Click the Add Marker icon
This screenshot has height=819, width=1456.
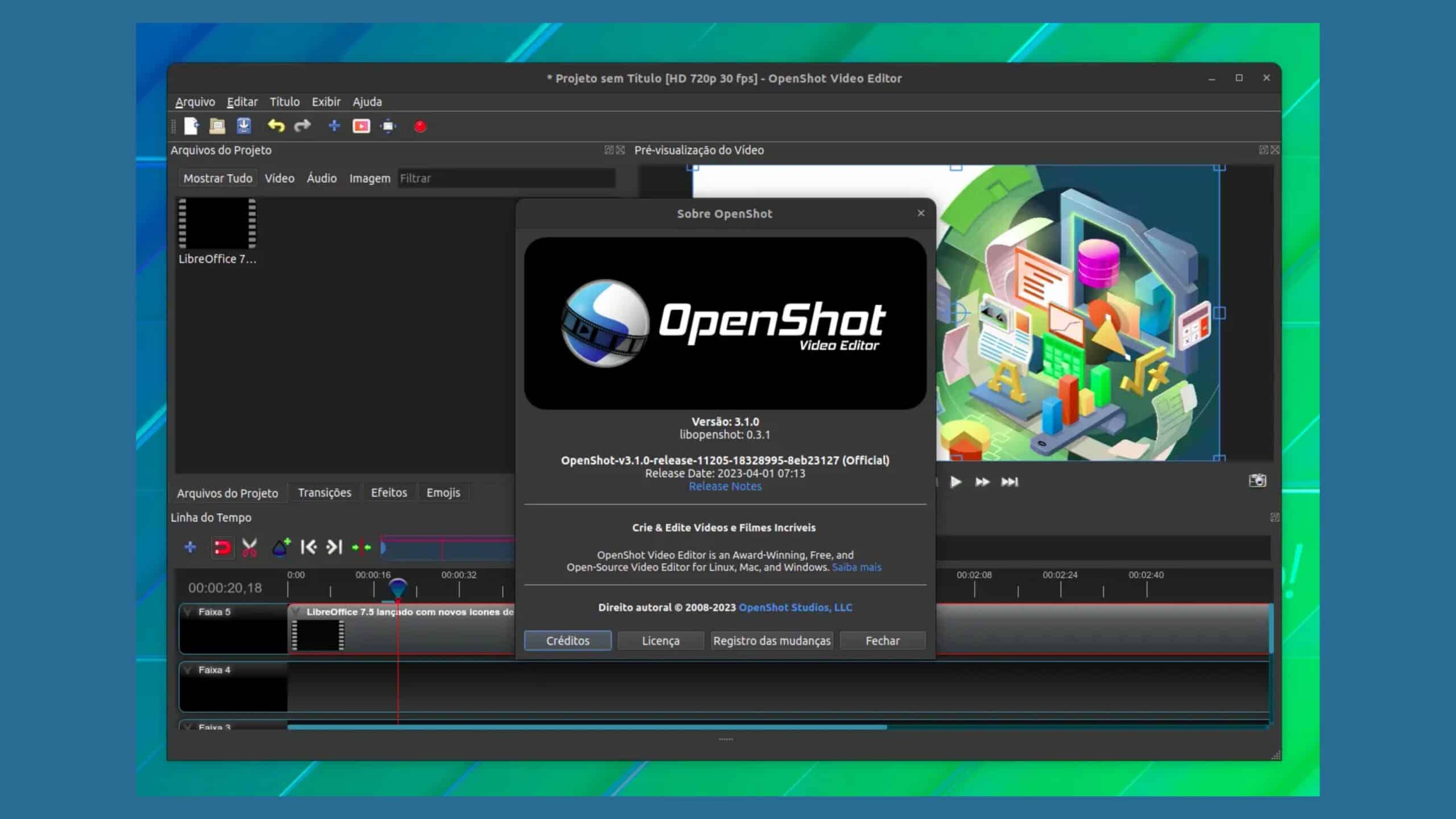281,547
